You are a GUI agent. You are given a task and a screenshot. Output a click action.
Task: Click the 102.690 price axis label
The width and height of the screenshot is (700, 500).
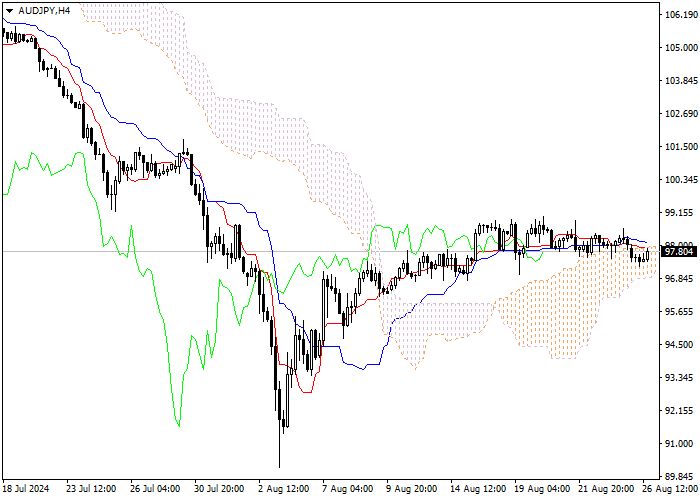(x=681, y=114)
